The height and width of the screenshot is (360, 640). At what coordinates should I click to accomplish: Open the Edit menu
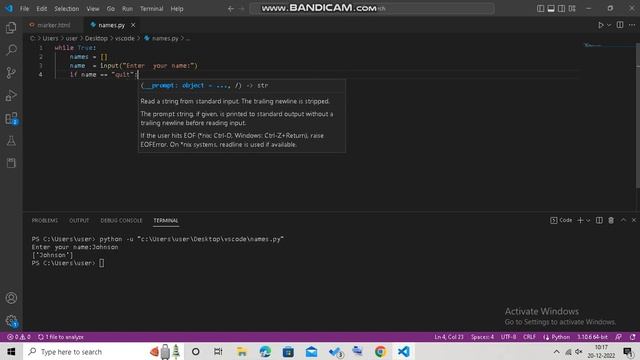click(42, 9)
